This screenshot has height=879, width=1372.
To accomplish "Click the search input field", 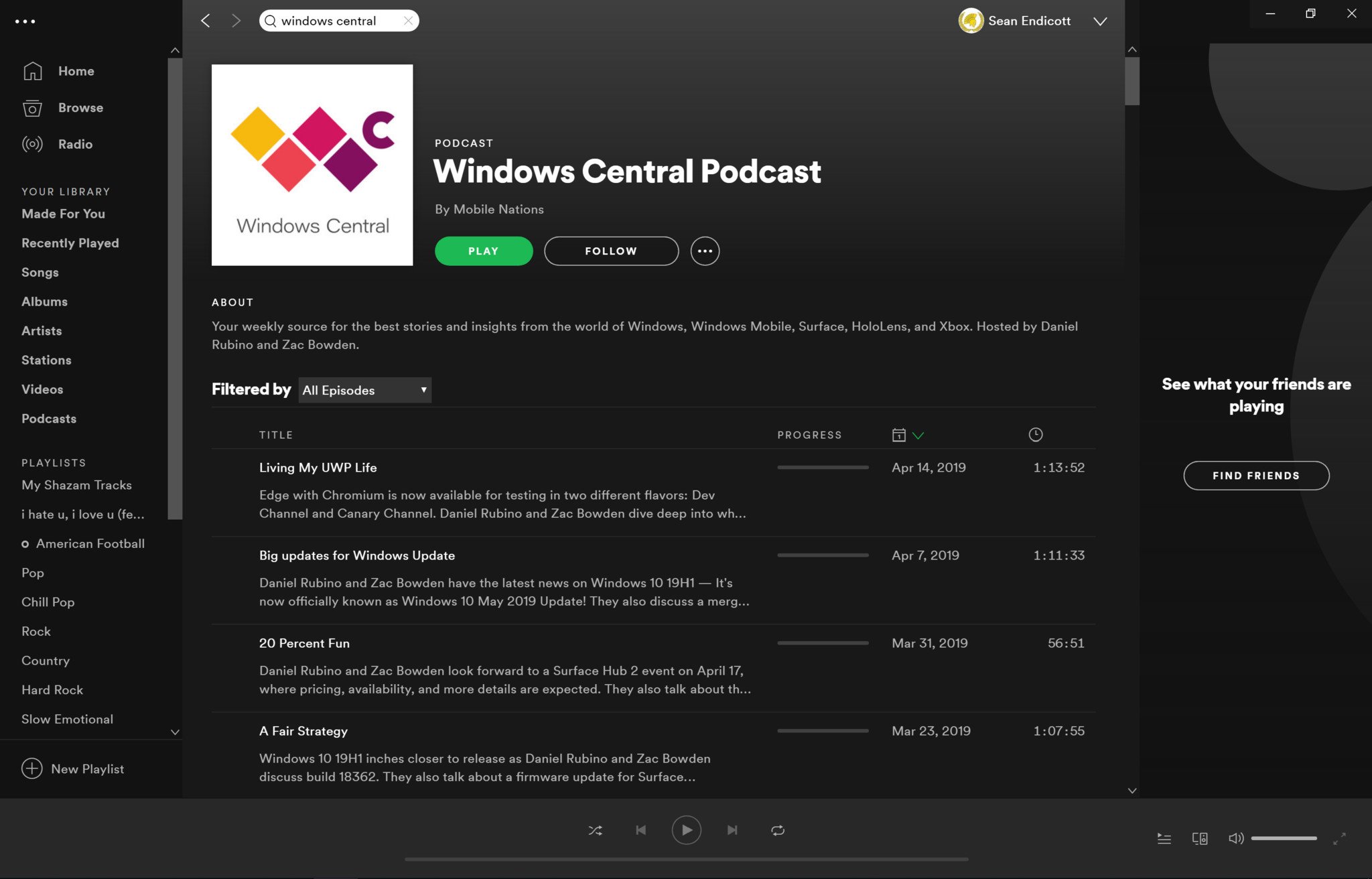I will tap(338, 20).
